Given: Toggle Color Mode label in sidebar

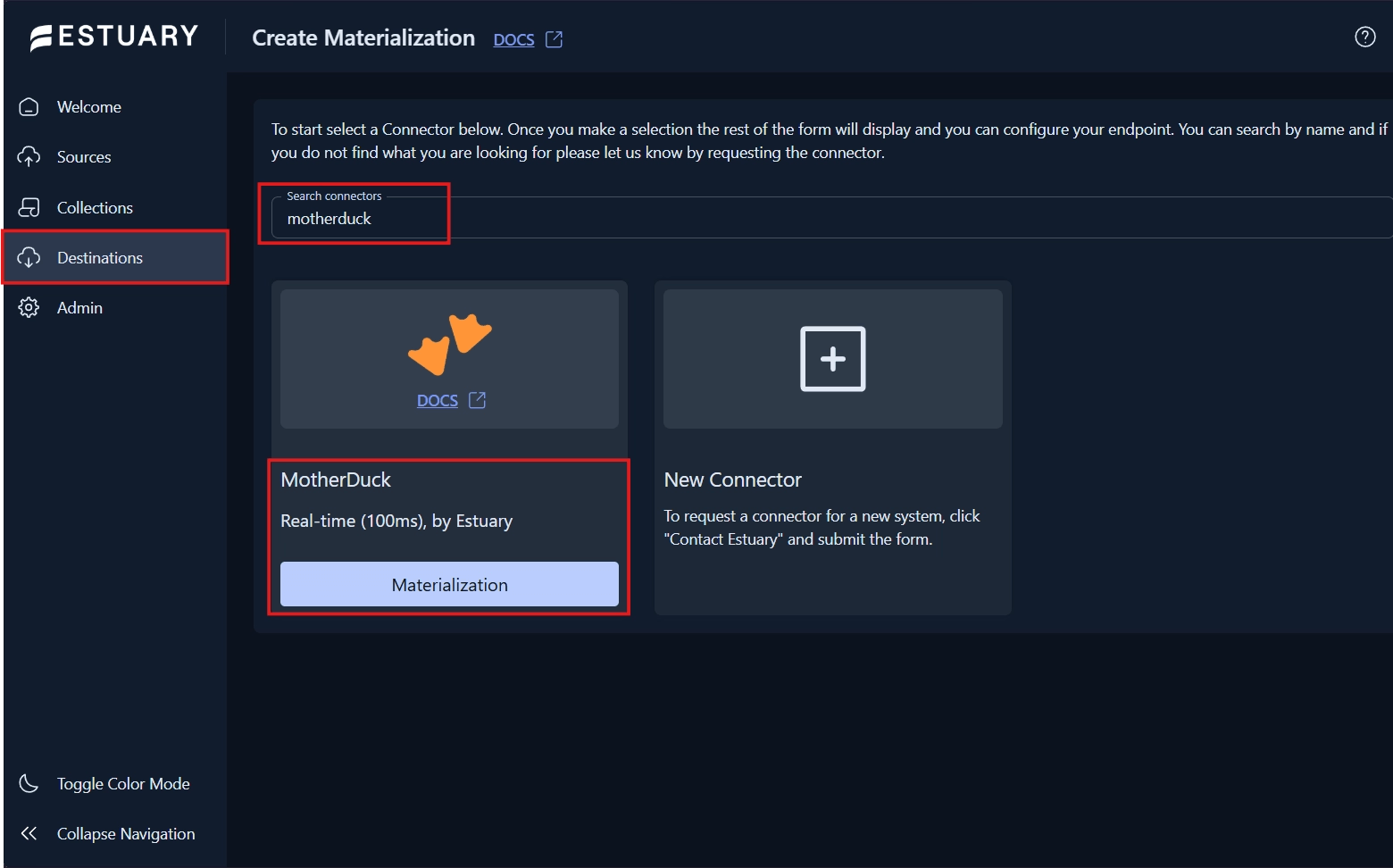Looking at the screenshot, I should click(123, 784).
